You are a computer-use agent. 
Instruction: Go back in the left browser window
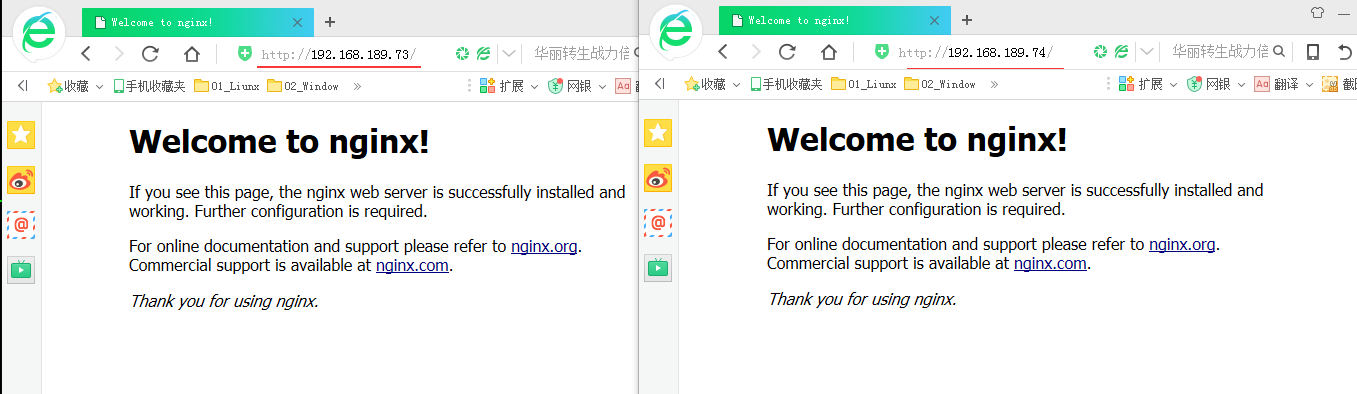86,54
